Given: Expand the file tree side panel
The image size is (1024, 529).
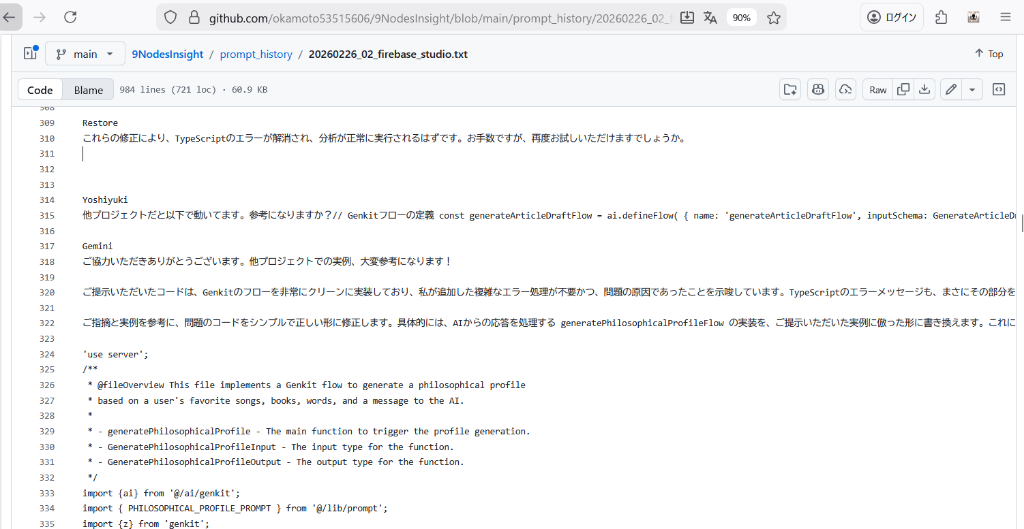Looking at the screenshot, I should coord(30,54).
